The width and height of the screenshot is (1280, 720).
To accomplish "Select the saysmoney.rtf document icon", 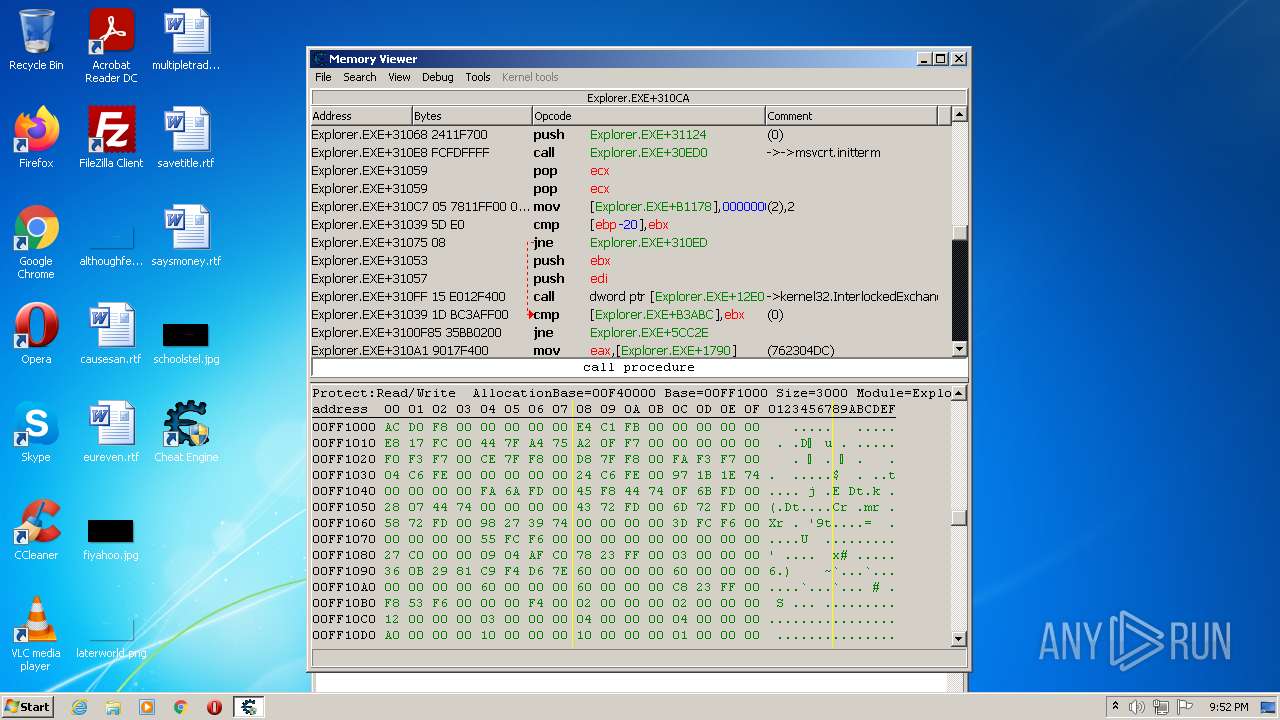I will coord(186,236).
